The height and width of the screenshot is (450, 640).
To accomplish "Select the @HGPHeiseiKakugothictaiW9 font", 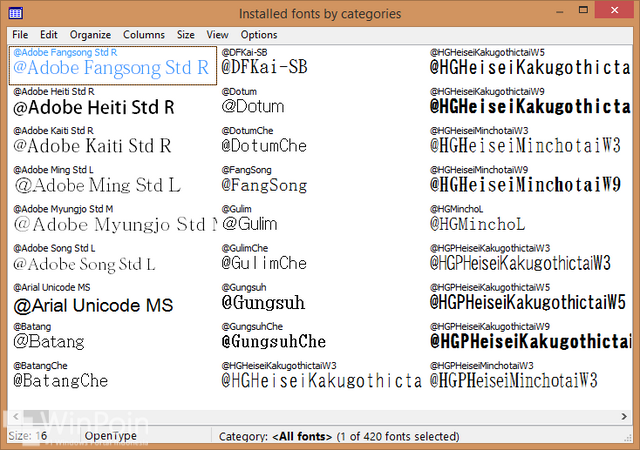I will tap(529, 340).
